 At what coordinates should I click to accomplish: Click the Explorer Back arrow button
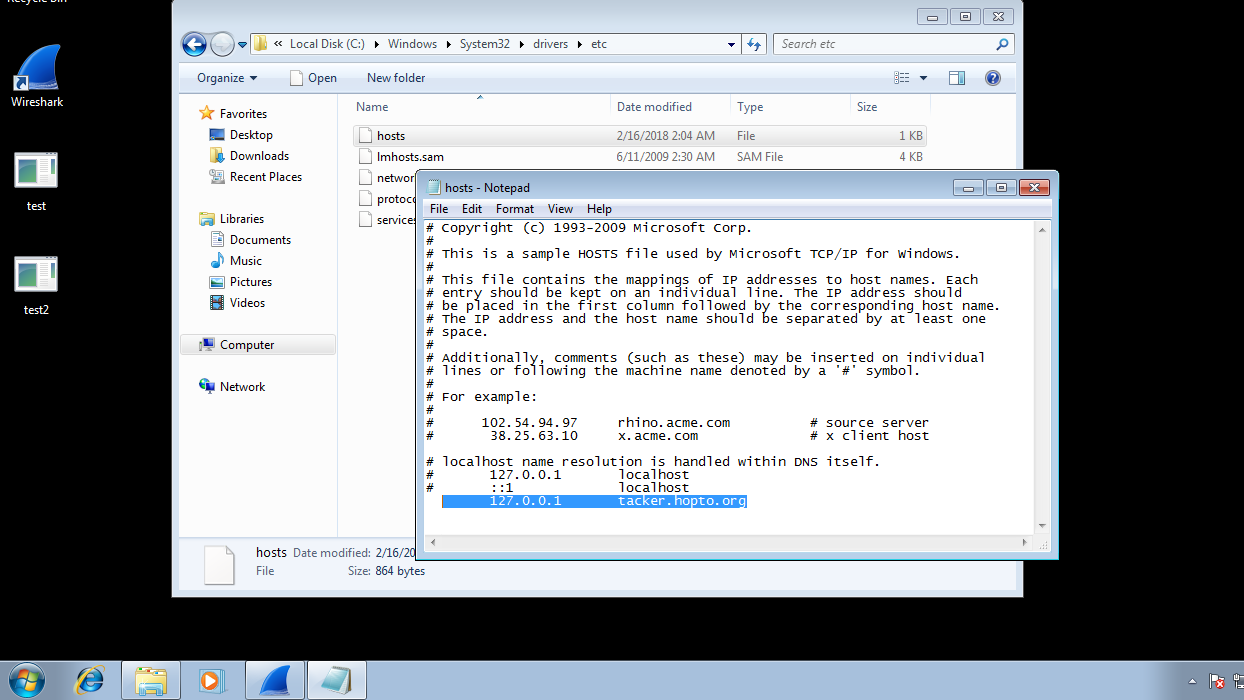coord(194,44)
